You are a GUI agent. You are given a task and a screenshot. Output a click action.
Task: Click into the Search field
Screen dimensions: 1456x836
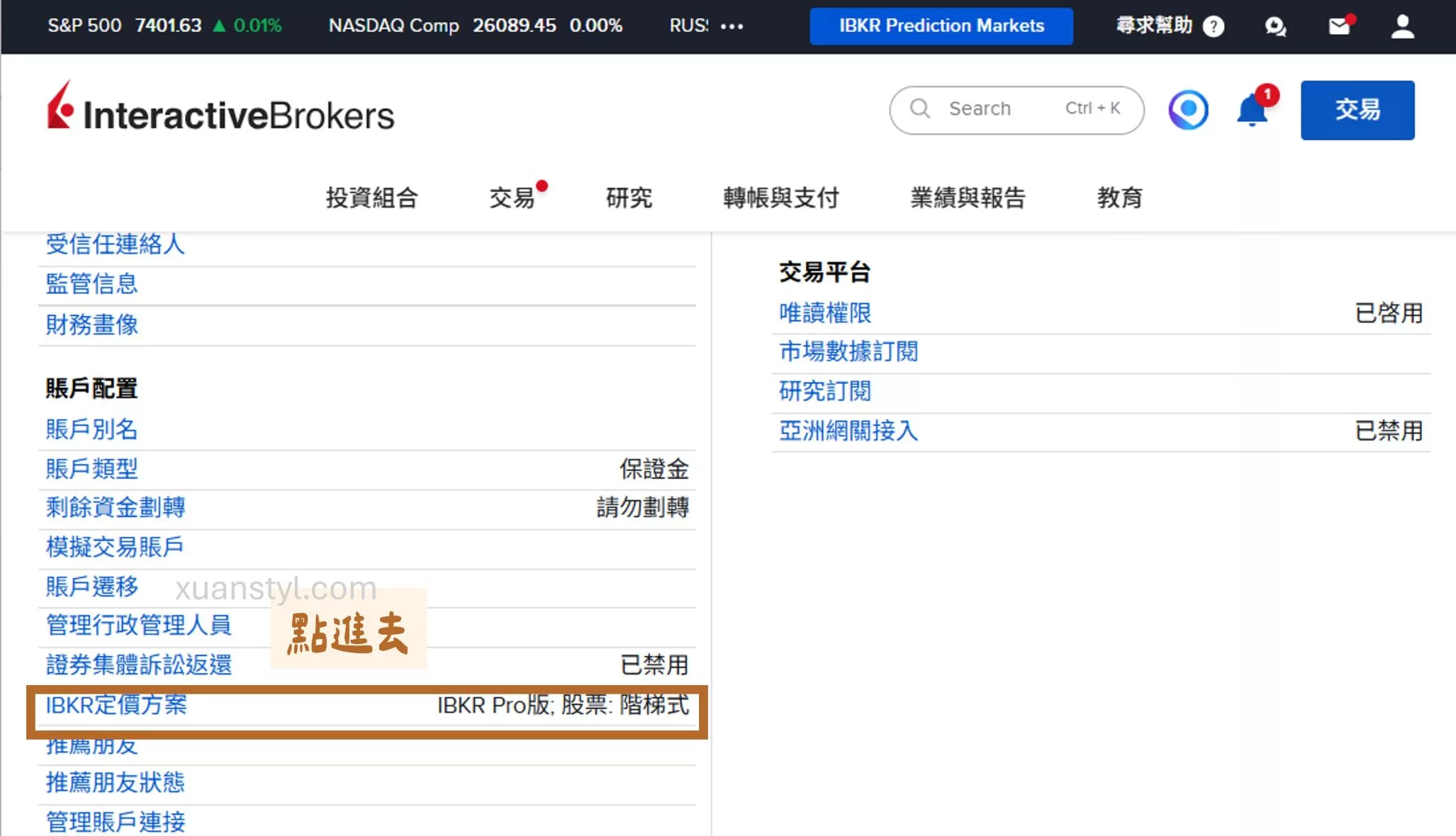(1017, 110)
